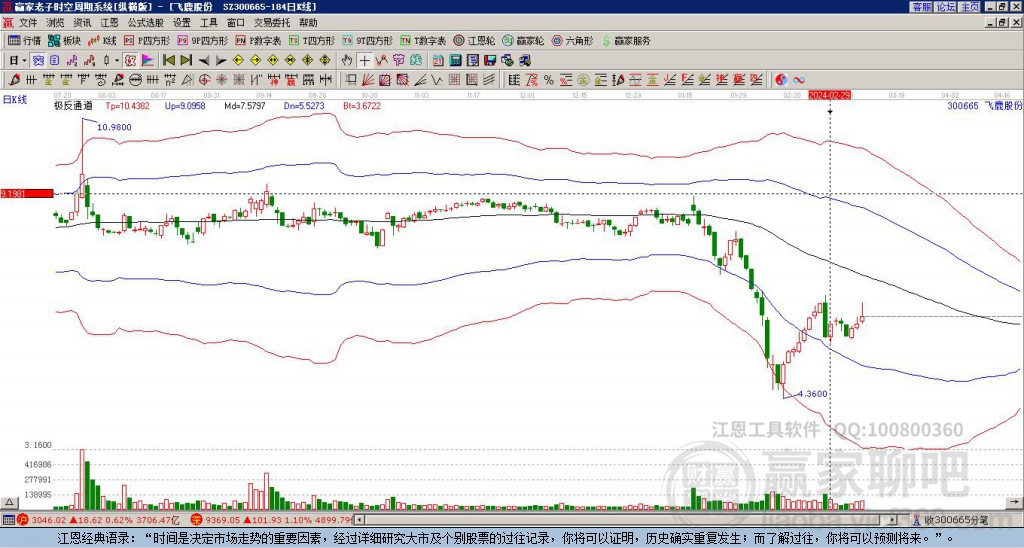This screenshot has height=548, width=1024.
Task: Open the 板块 sector view
Action: point(65,40)
